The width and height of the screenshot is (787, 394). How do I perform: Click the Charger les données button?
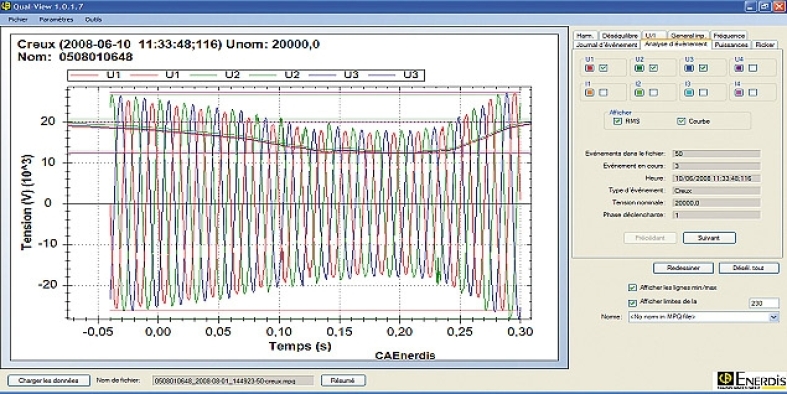tap(49, 380)
